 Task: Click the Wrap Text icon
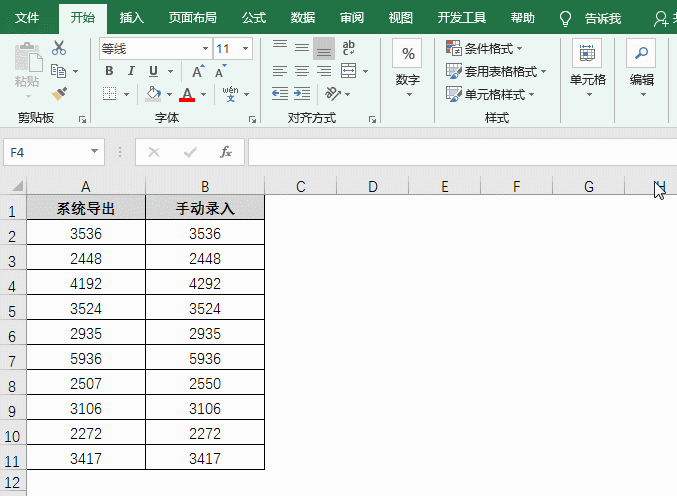[x=348, y=47]
